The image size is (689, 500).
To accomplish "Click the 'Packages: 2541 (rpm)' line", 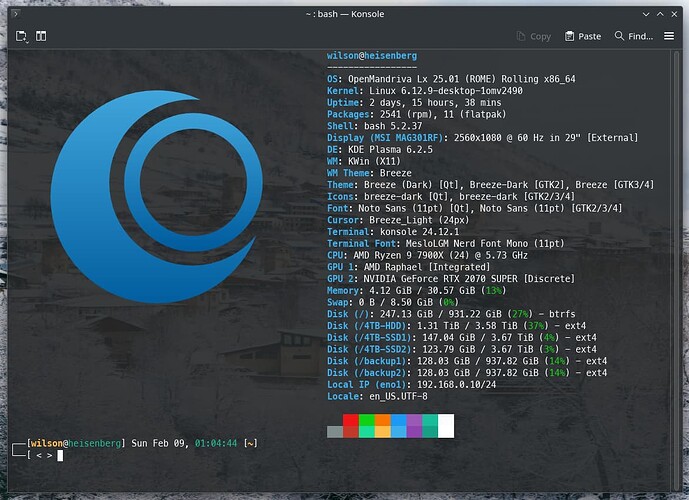I will tap(417, 114).
